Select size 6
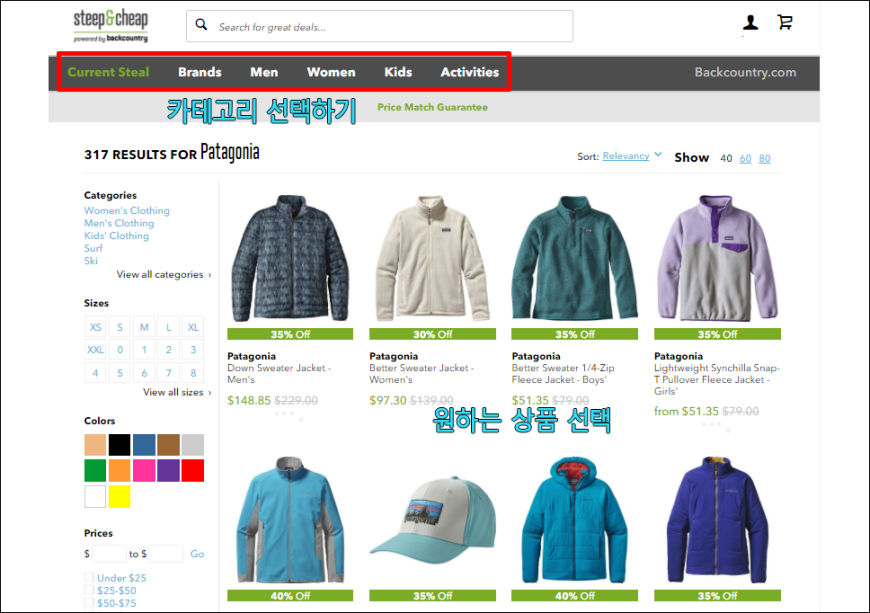 pyautogui.click(x=144, y=373)
